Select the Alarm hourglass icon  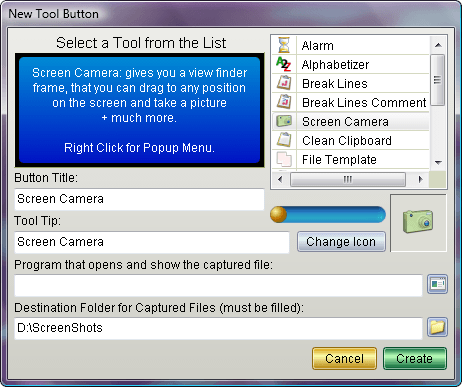click(x=284, y=45)
